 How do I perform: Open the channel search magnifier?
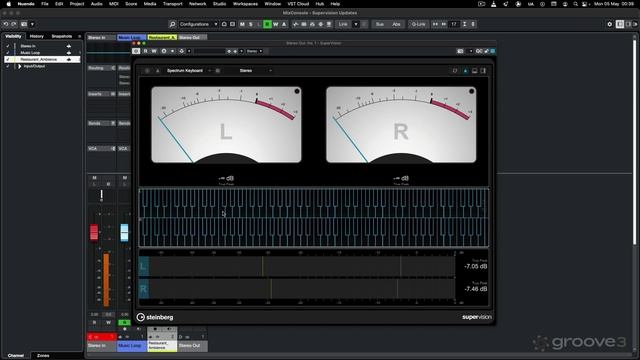[172, 24]
